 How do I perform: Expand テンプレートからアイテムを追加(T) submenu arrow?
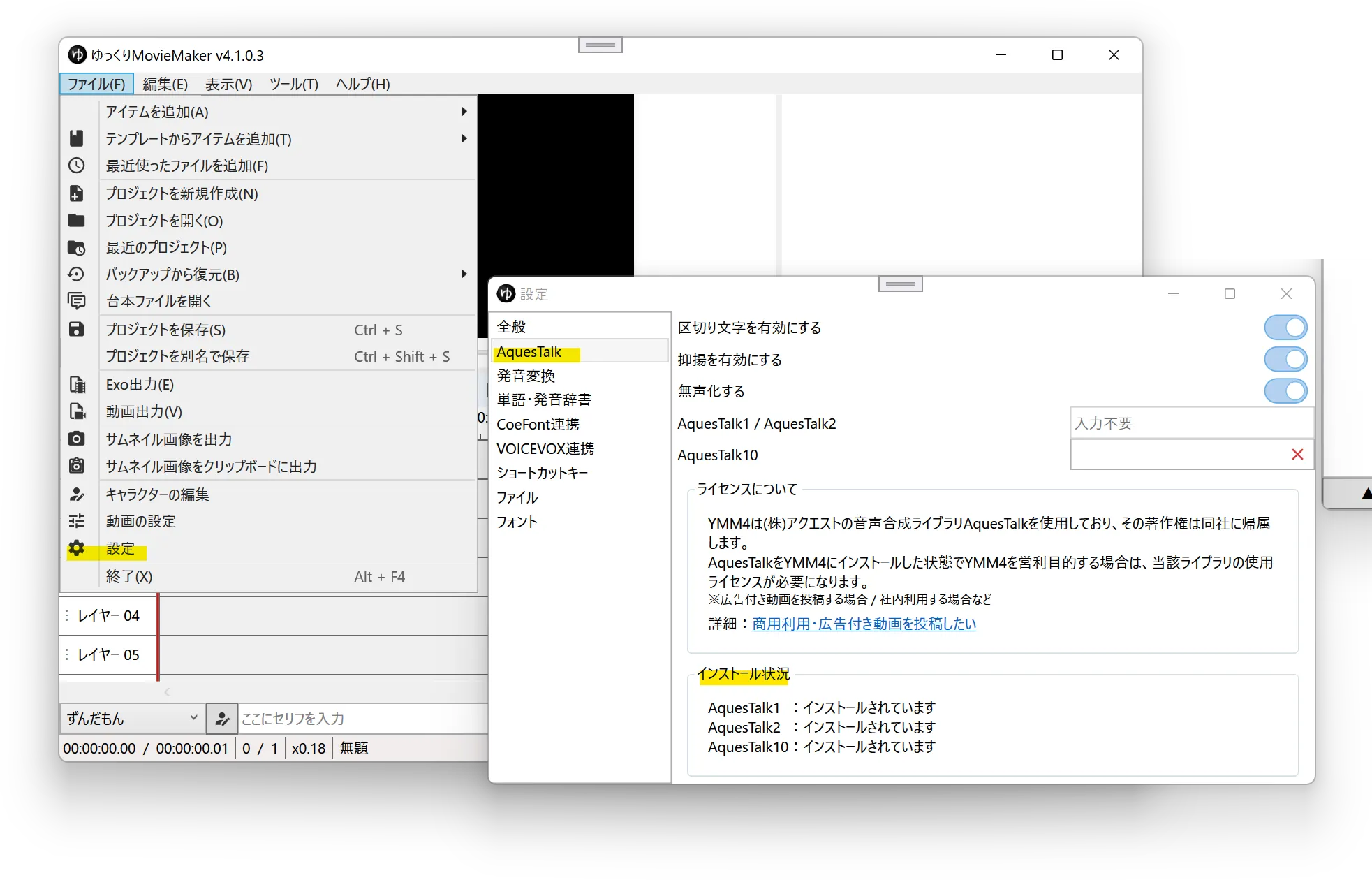point(464,138)
